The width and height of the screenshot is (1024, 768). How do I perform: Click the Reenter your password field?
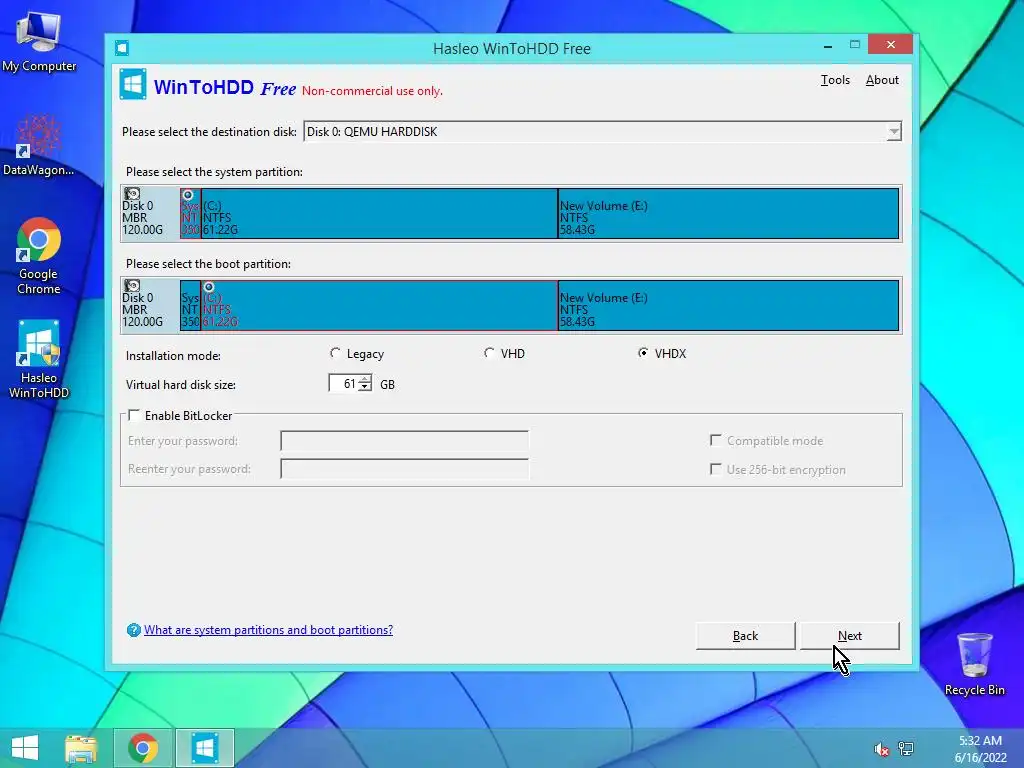(404, 469)
